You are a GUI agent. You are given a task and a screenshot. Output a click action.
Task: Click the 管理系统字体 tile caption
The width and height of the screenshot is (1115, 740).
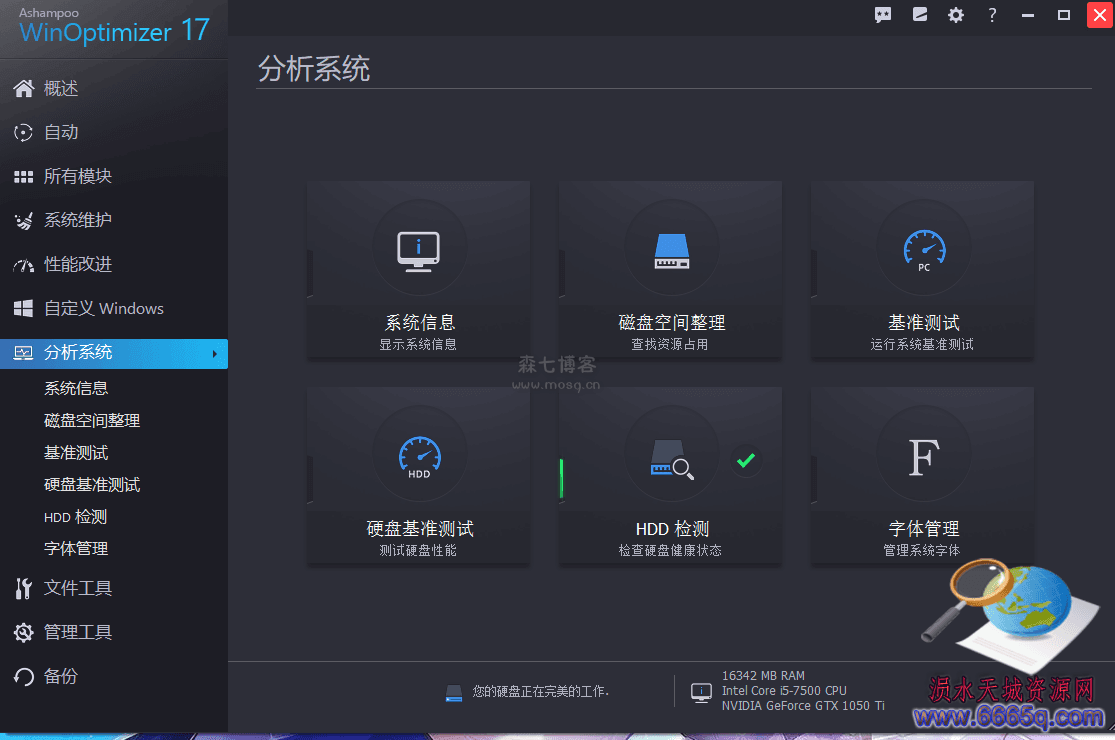[x=922, y=550]
